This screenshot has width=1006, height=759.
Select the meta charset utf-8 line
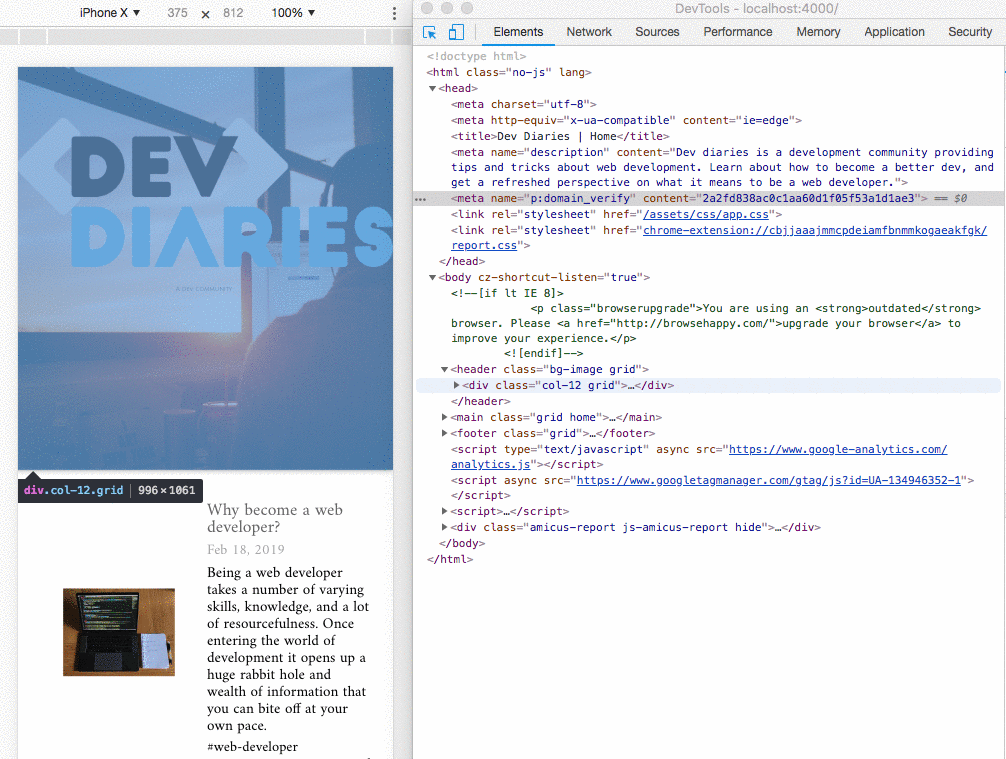524,105
